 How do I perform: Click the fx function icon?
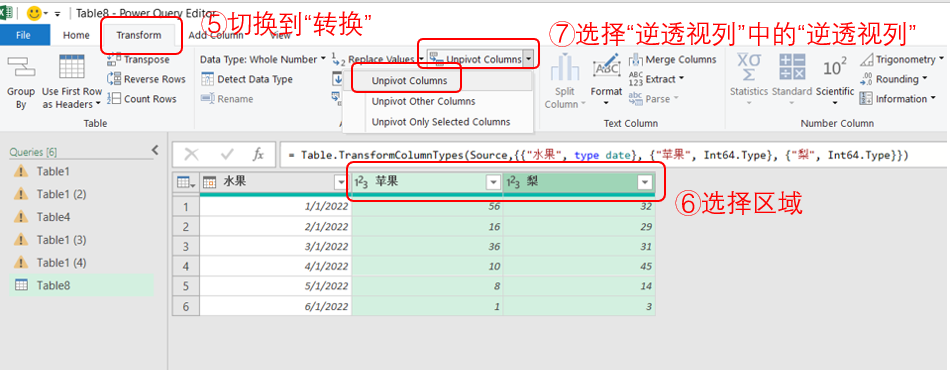258,154
